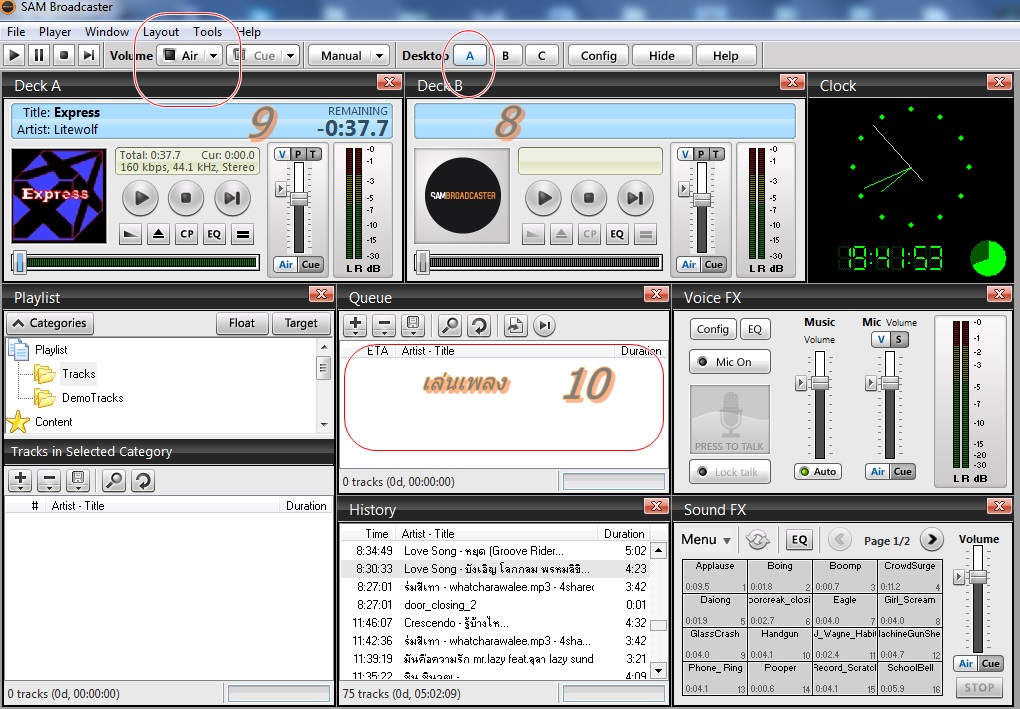Open Sound FX Menu dropdown
Viewport: 1020px width, 709px height.
coord(706,540)
